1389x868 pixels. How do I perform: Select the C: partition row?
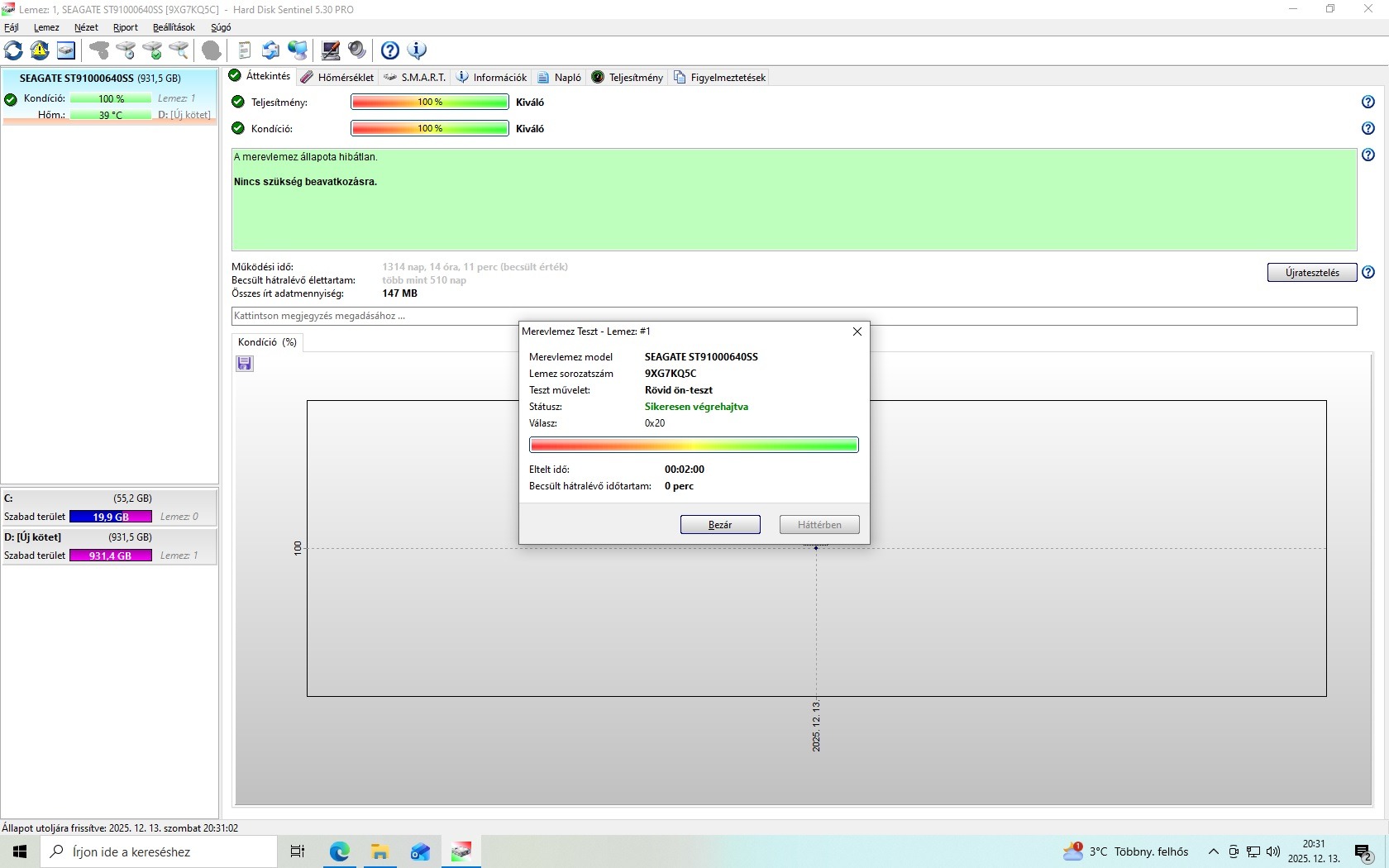(109, 508)
